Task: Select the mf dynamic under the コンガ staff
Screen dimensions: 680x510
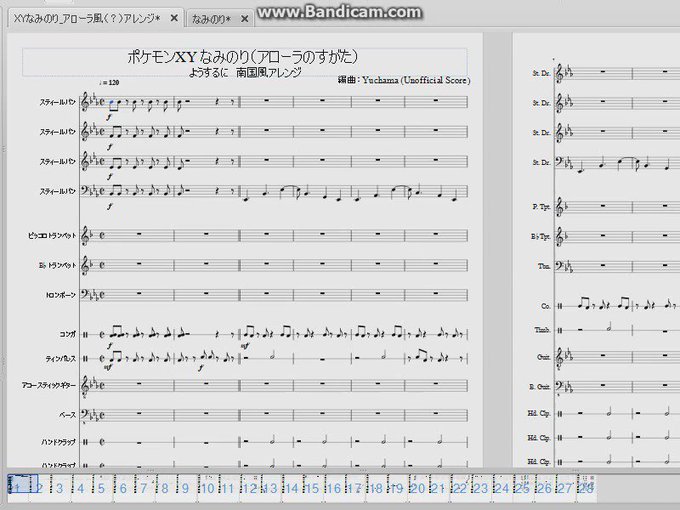Action: pyautogui.click(x=245, y=346)
